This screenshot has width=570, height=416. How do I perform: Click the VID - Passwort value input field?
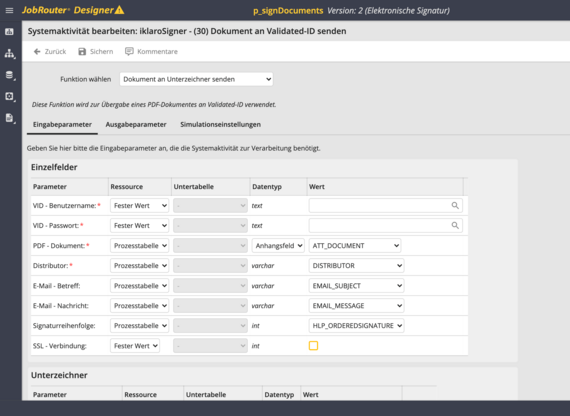(x=385, y=225)
